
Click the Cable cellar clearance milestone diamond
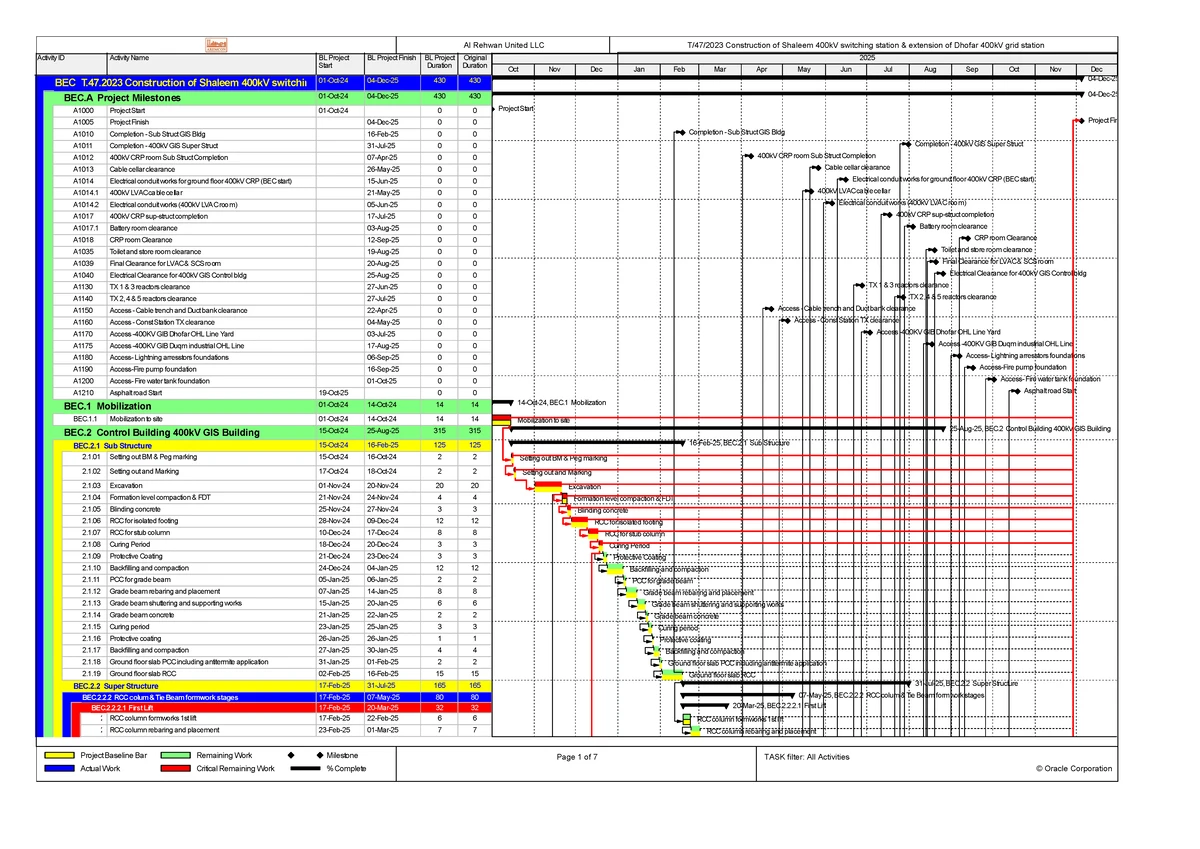click(820, 167)
